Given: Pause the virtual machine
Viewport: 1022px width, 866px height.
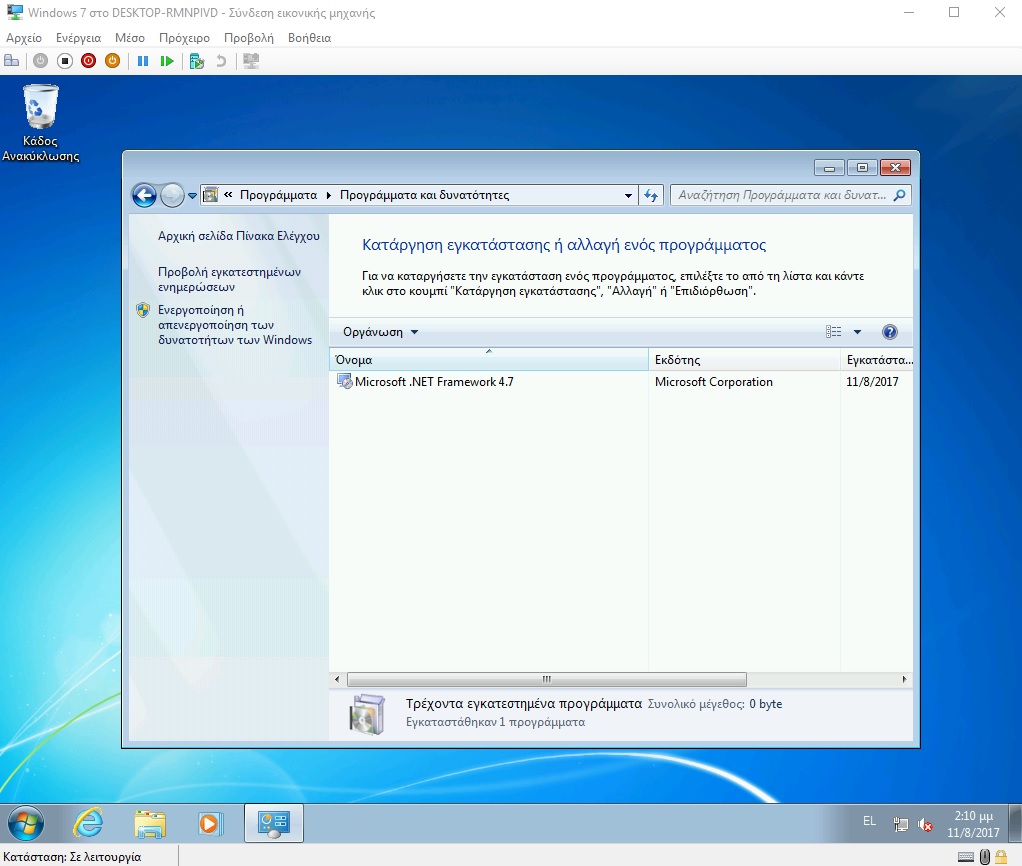Looking at the screenshot, I should tap(143, 61).
